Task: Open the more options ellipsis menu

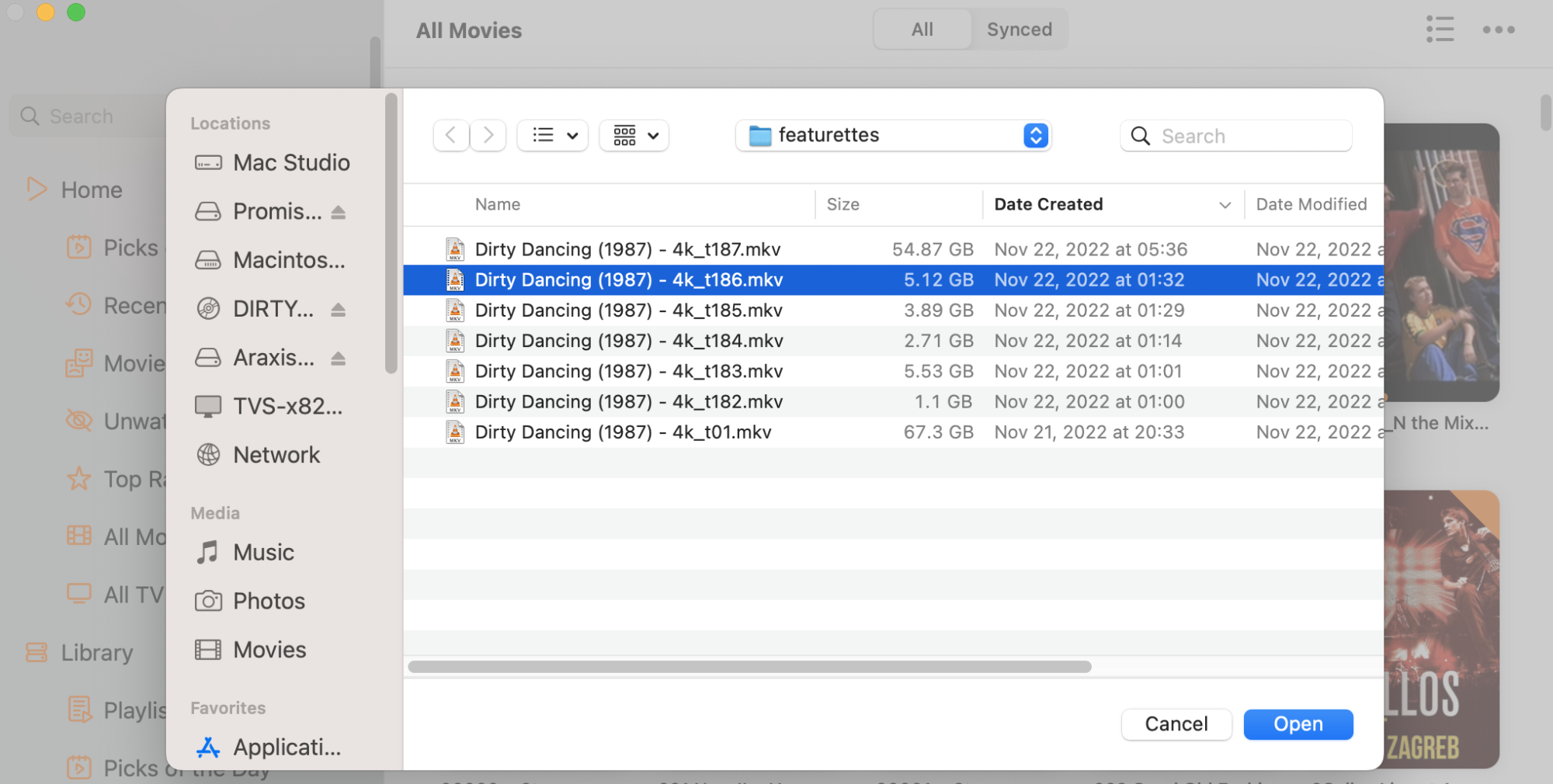Action: pyautogui.click(x=1499, y=29)
